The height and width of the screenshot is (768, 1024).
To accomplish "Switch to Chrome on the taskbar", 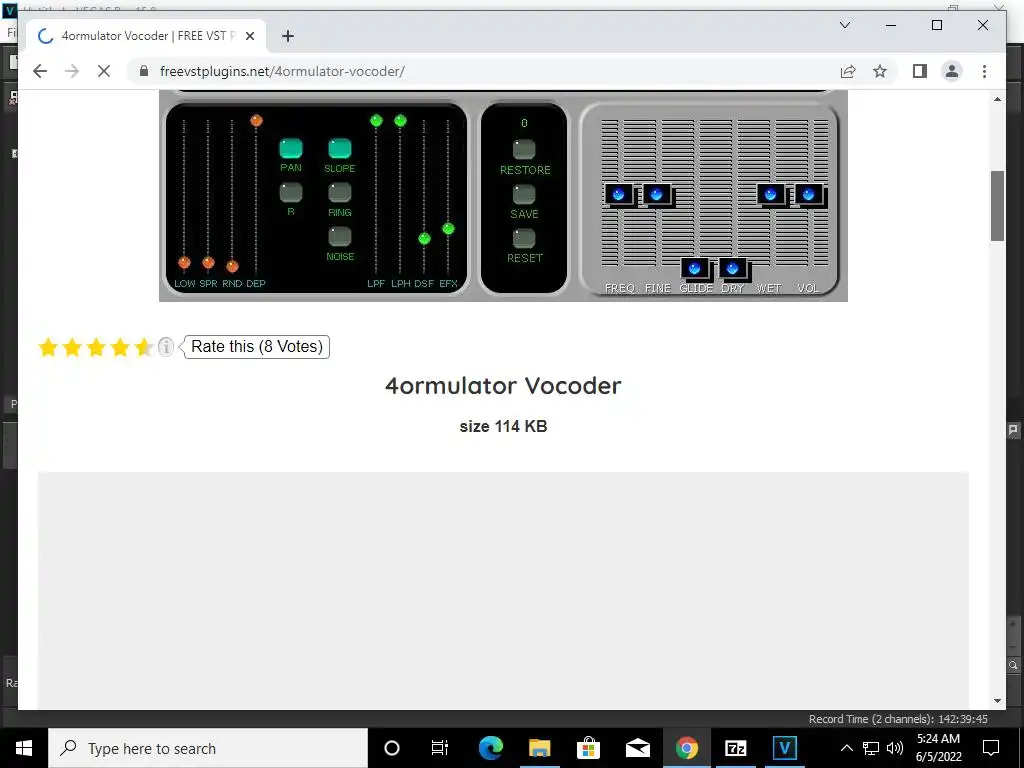I will pyautogui.click(x=686, y=748).
